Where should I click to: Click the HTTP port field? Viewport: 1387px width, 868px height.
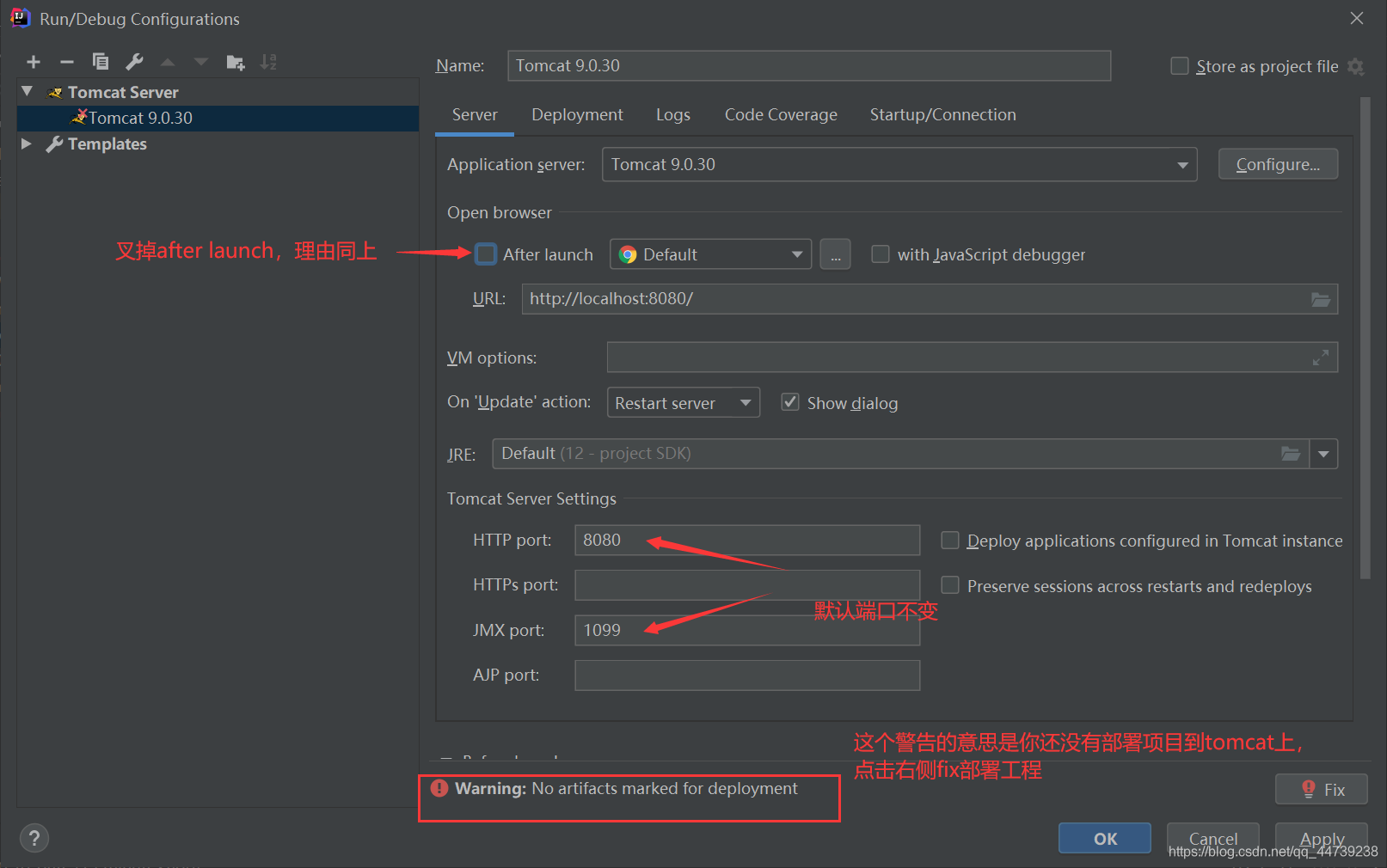[747, 541]
